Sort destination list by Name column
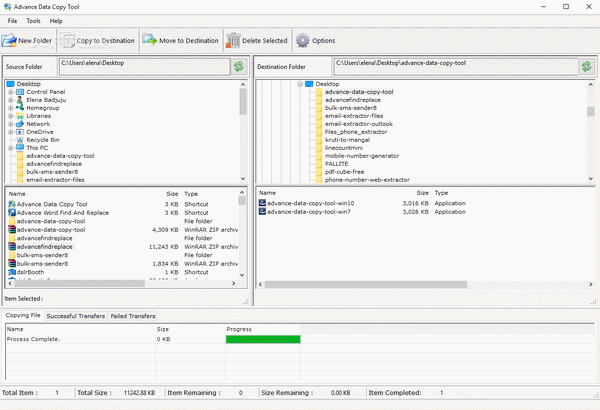This screenshot has height=410, width=600. coord(267,193)
